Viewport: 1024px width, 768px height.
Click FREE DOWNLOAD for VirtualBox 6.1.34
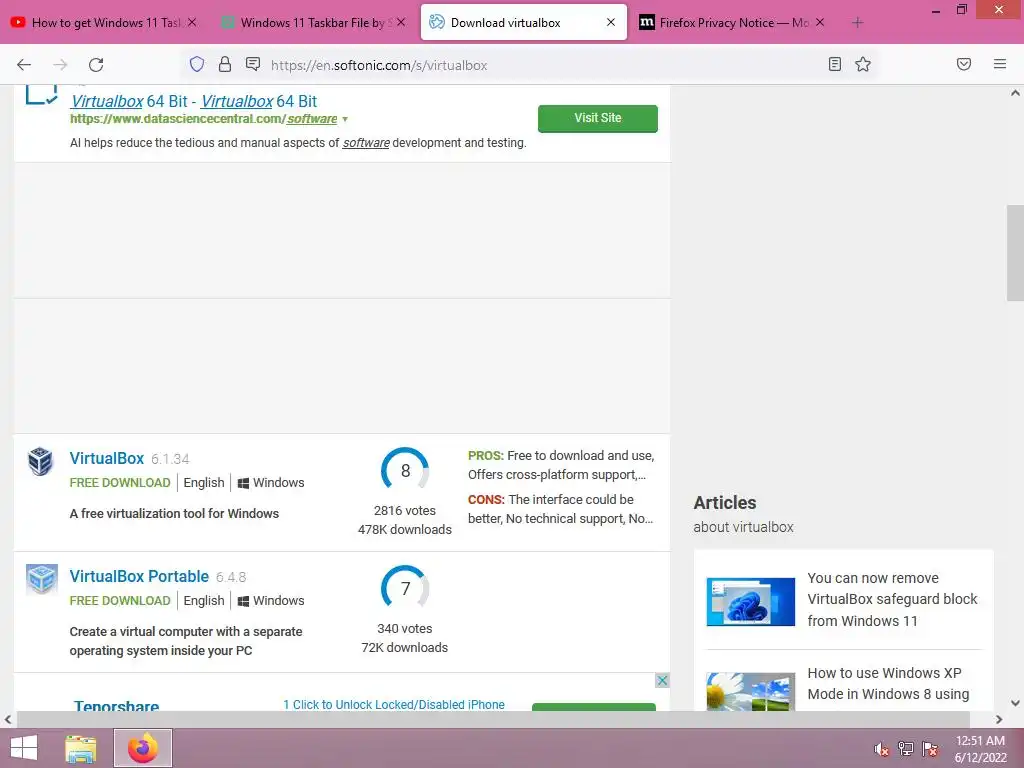pyautogui.click(x=120, y=483)
